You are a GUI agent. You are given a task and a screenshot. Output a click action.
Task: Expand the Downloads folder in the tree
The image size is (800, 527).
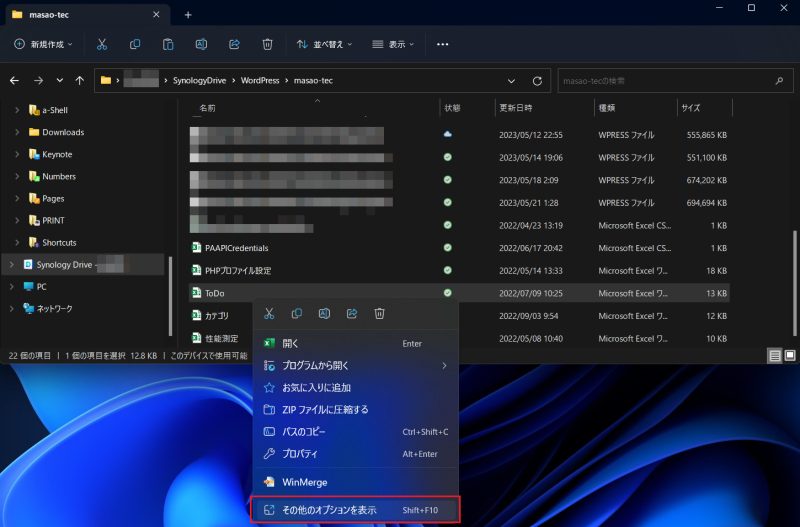coord(17,132)
